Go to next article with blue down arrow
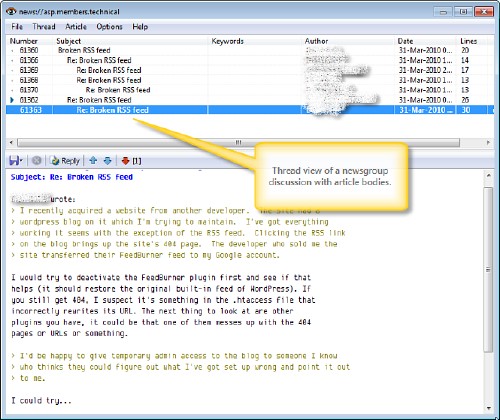Screen dimensions: 500x420 tap(107, 161)
